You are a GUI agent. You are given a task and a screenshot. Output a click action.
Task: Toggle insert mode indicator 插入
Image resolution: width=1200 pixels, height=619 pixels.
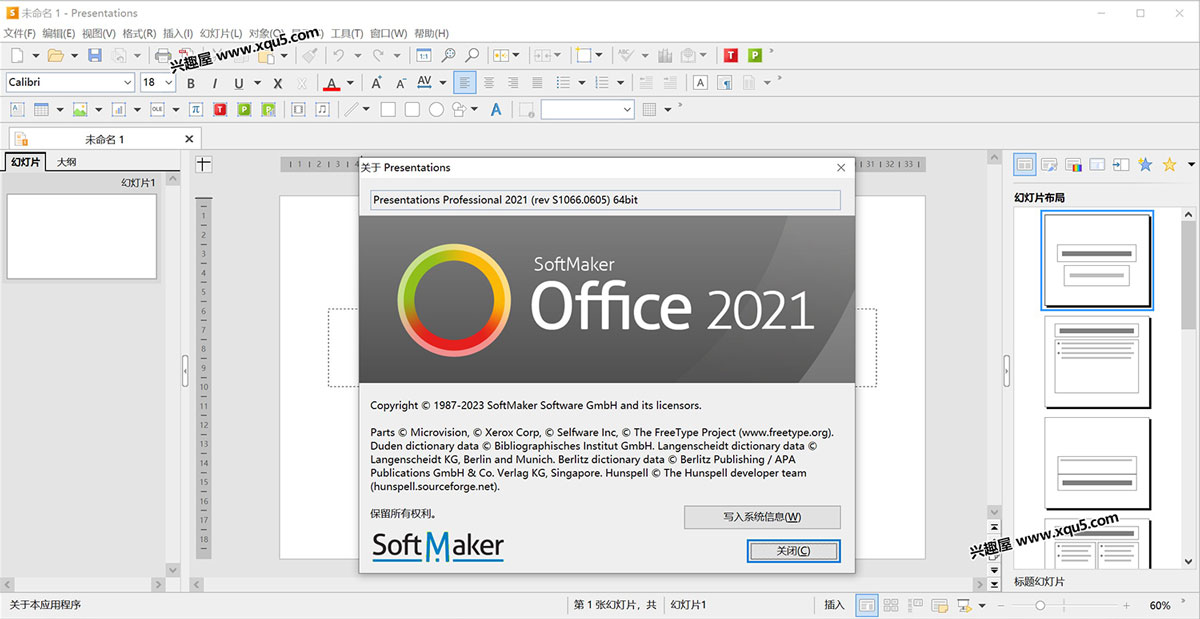click(x=834, y=605)
